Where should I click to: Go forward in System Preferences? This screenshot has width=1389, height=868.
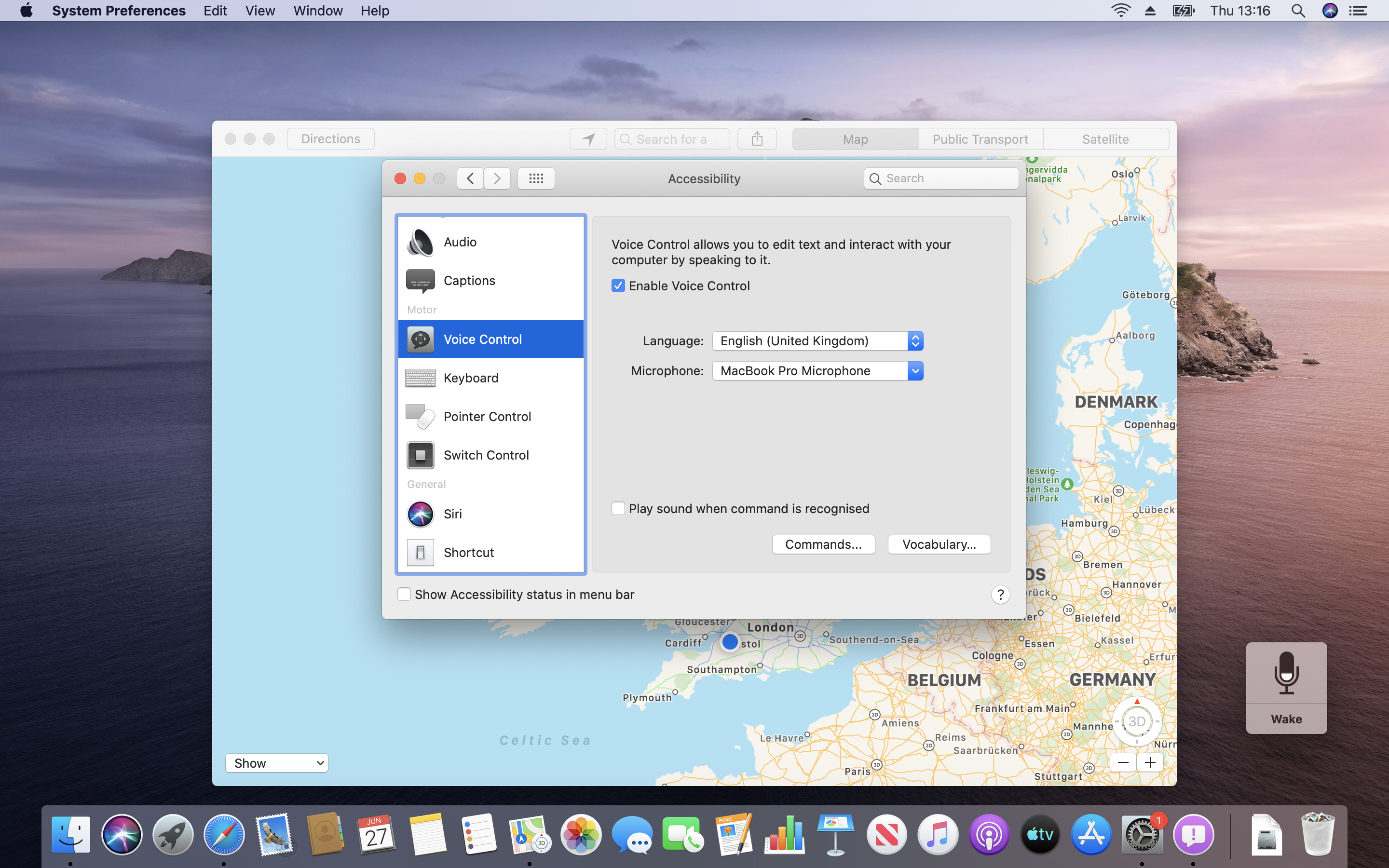[x=497, y=178]
